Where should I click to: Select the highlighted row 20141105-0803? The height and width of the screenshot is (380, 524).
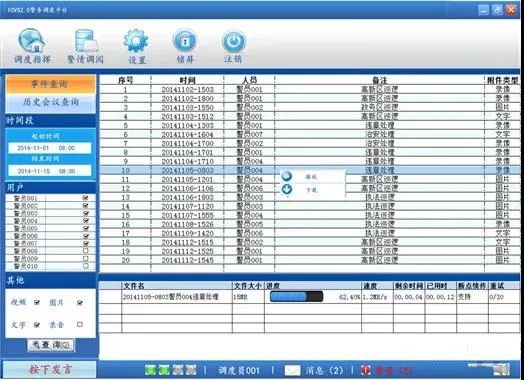[x=310, y=170]
